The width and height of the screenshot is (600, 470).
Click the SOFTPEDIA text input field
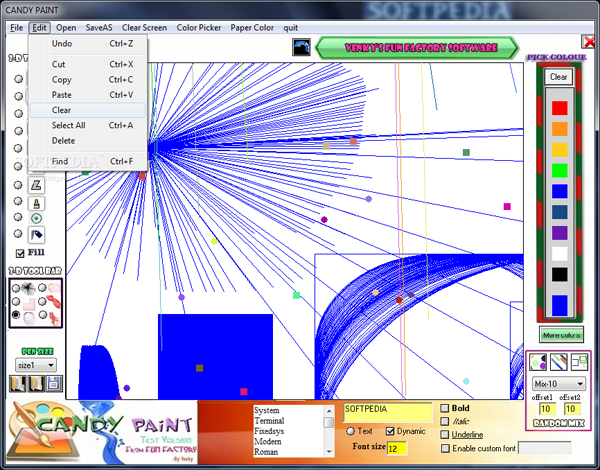(x=388, y=412)
